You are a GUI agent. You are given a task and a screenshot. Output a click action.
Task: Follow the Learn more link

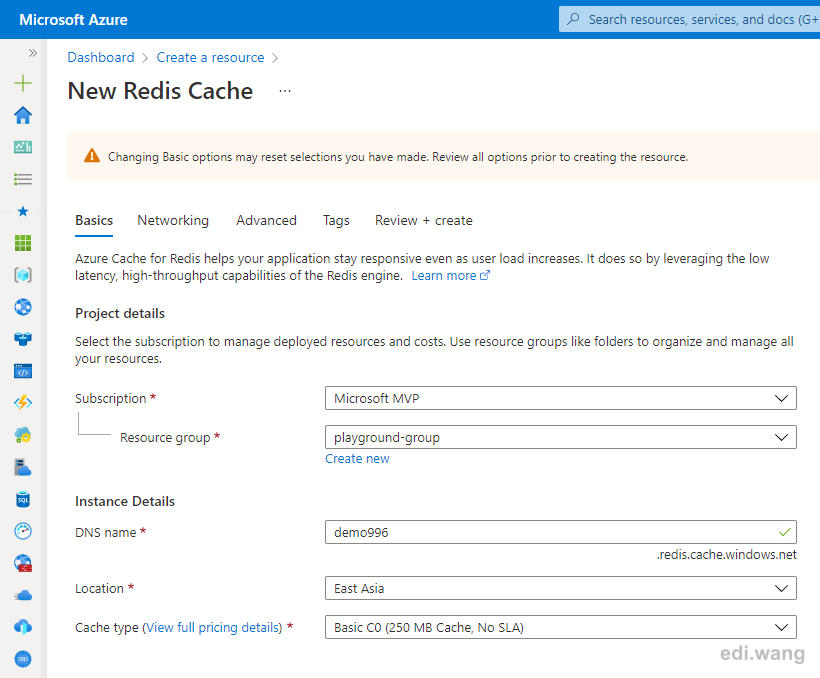451,276
